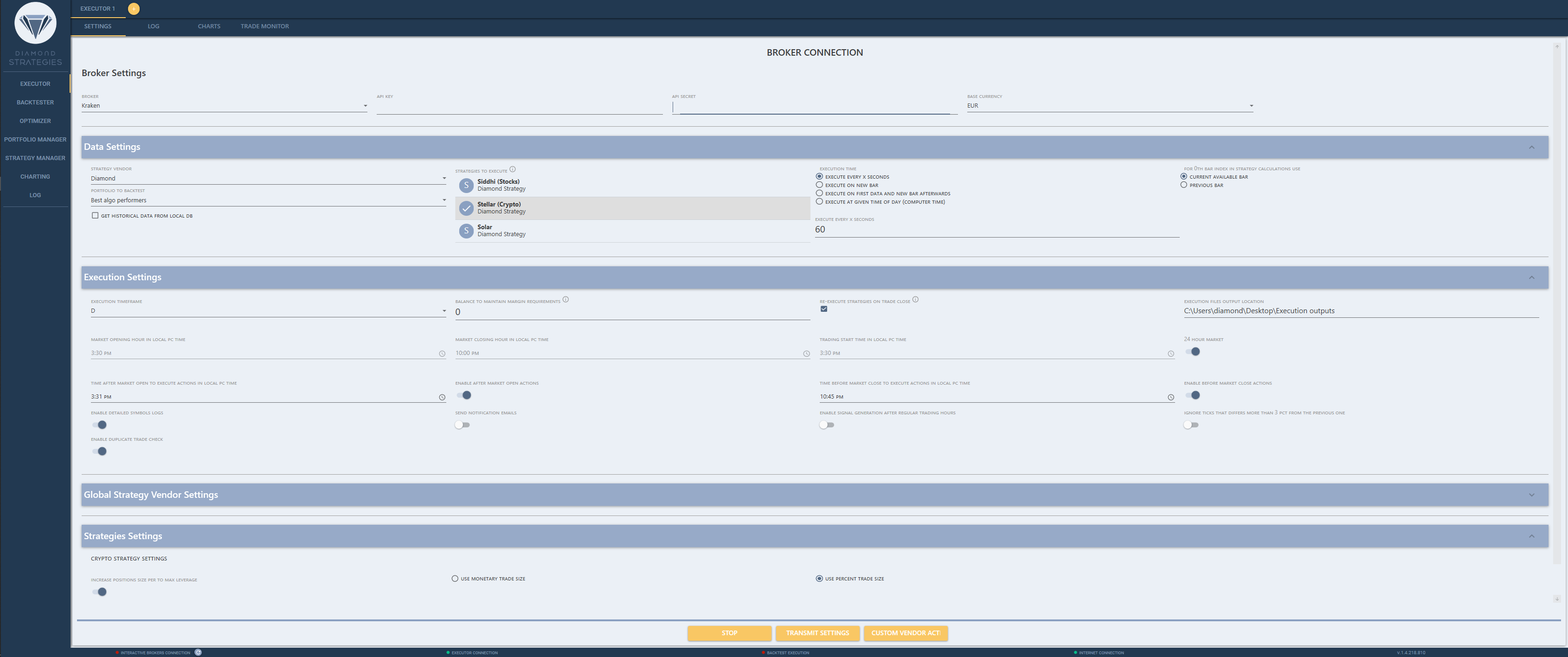
Task: Toggle the 24 Hour Market switch
Action: [x=1192, y=351]
